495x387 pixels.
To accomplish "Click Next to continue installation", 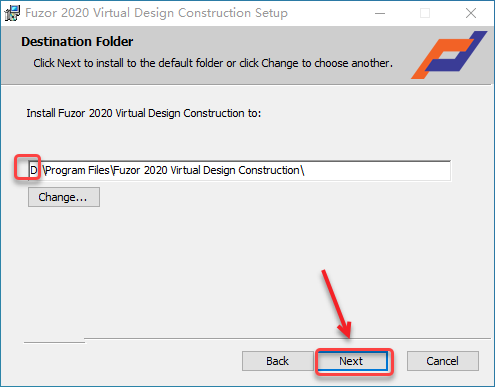I will [x=353, y=361].
